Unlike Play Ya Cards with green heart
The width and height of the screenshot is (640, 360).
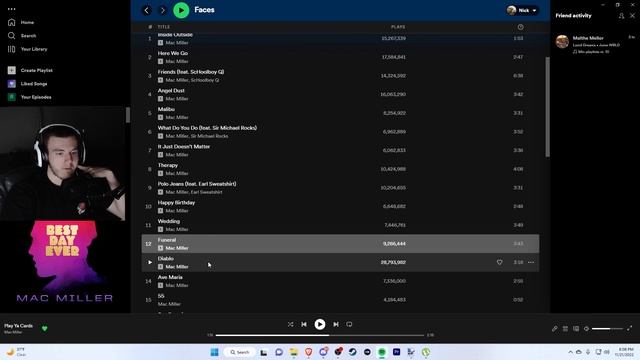point(44,329)
